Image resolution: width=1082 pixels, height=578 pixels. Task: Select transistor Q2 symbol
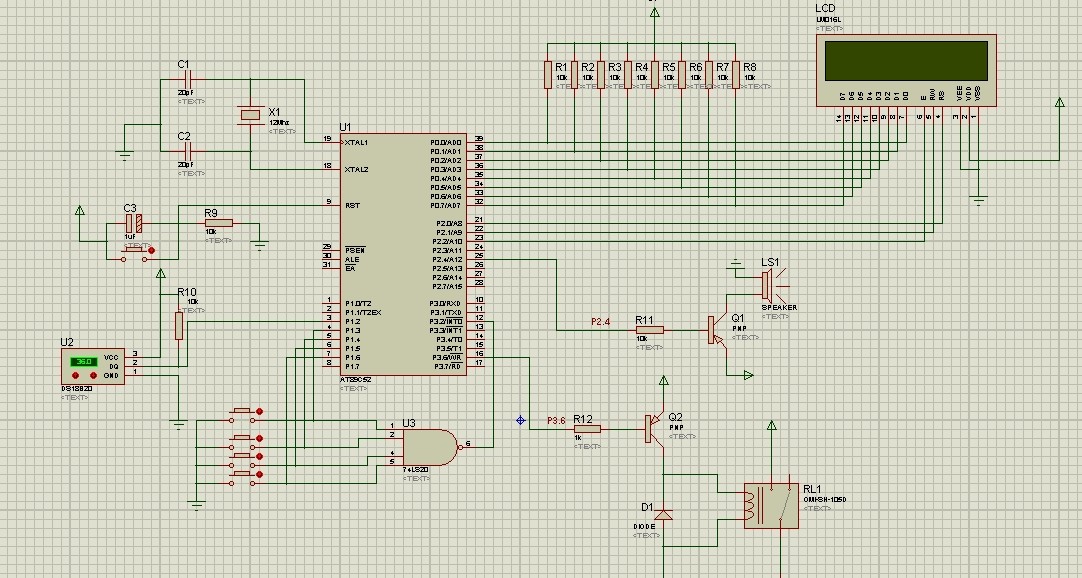tap(654, 429)
